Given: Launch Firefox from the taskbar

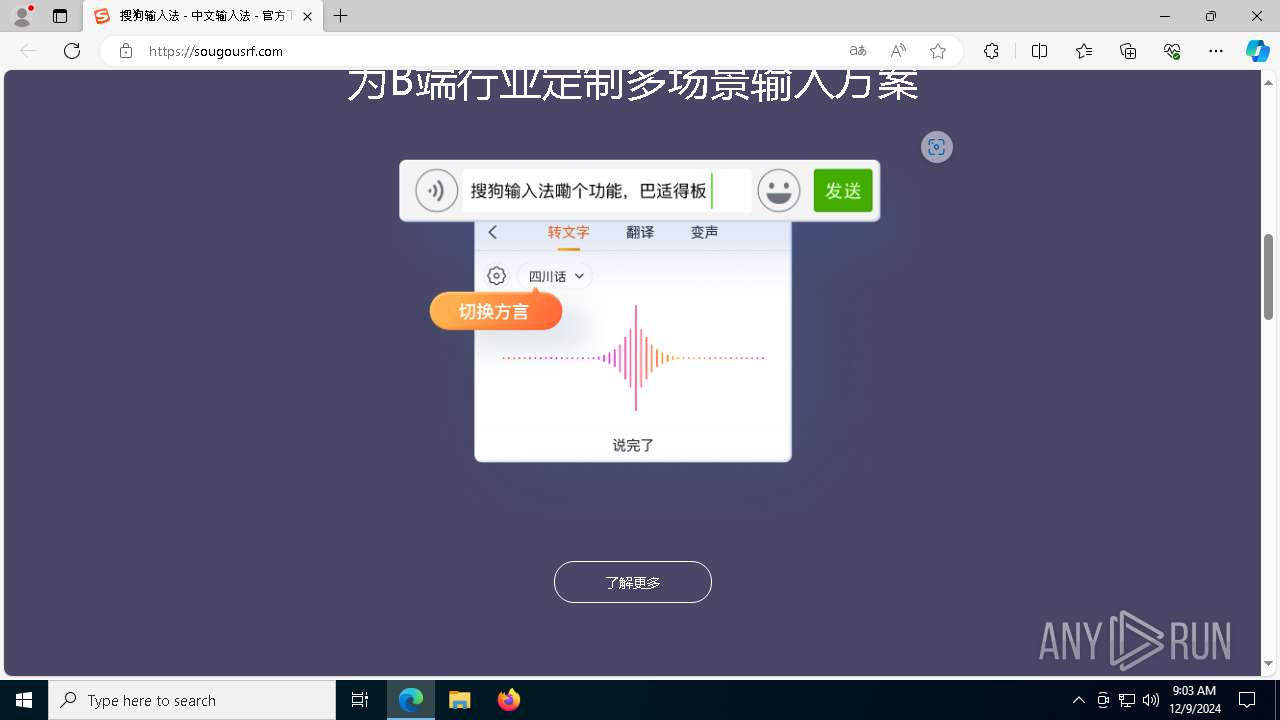Looking at the screenshot, I should pos(509,700).
